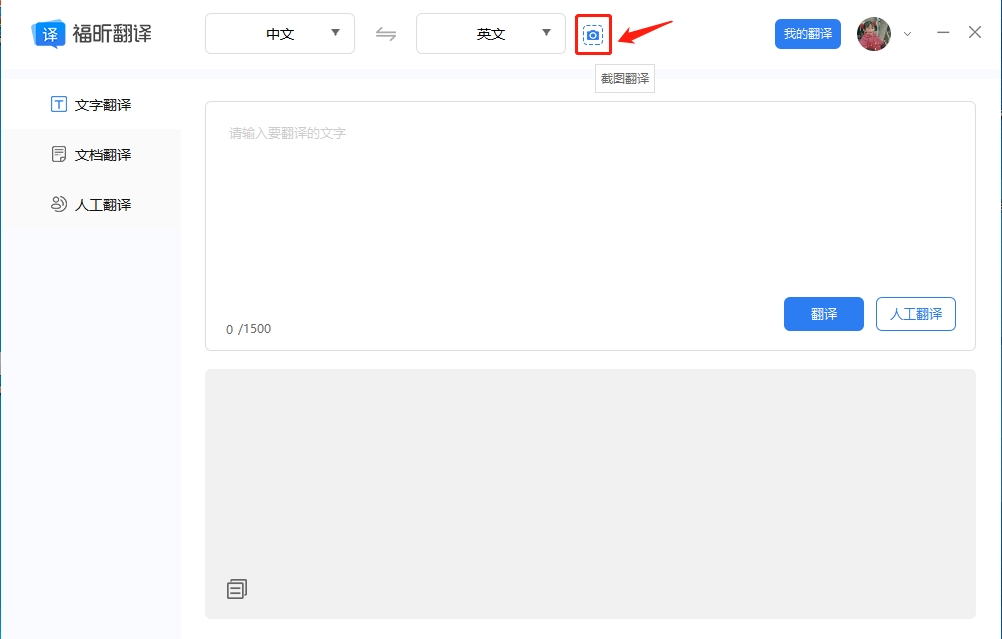Click the blue 翻译 button
Screen dimensions: 1002x639
point(823,314)
